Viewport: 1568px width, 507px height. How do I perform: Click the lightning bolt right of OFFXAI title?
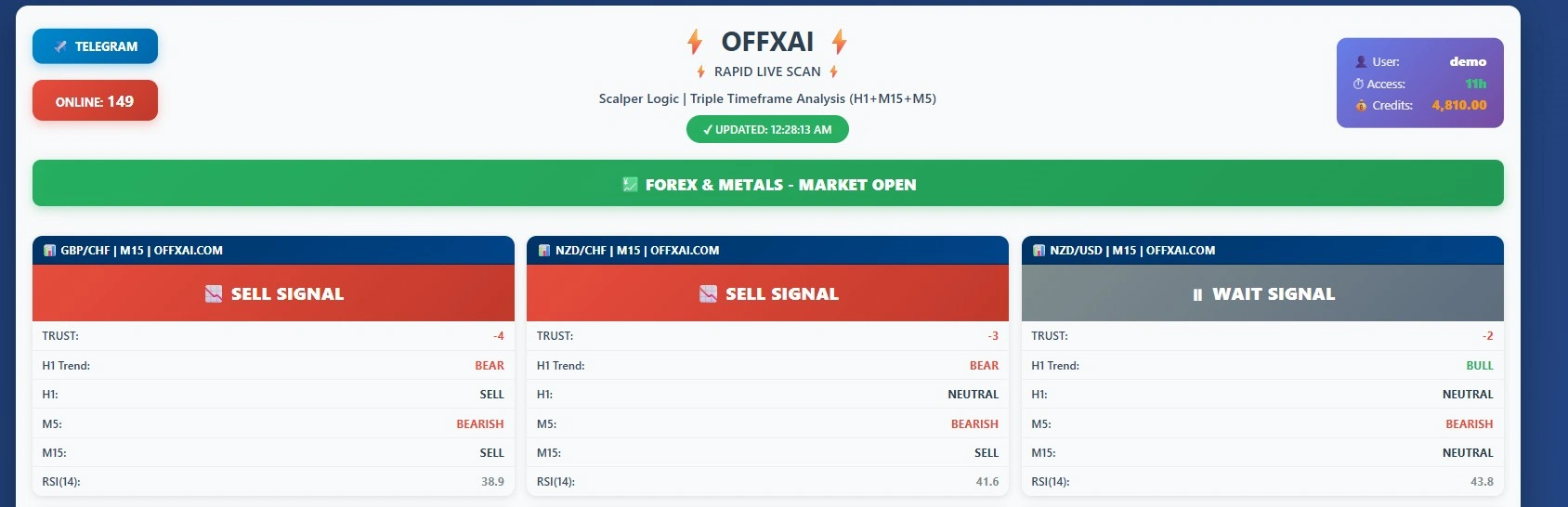click(839, 42)
